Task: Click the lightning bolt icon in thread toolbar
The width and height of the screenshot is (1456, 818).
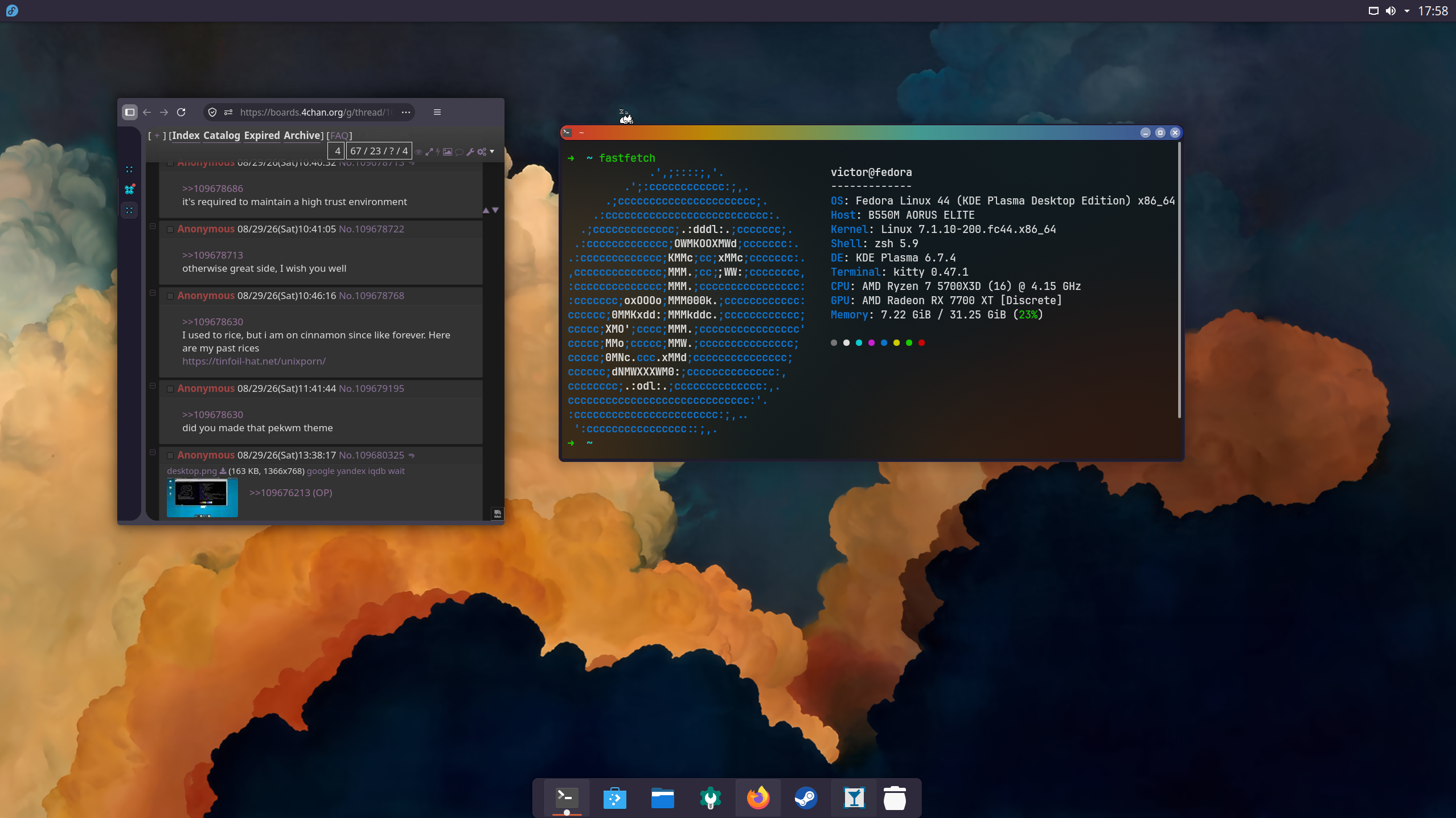Action: pos(438,152)
